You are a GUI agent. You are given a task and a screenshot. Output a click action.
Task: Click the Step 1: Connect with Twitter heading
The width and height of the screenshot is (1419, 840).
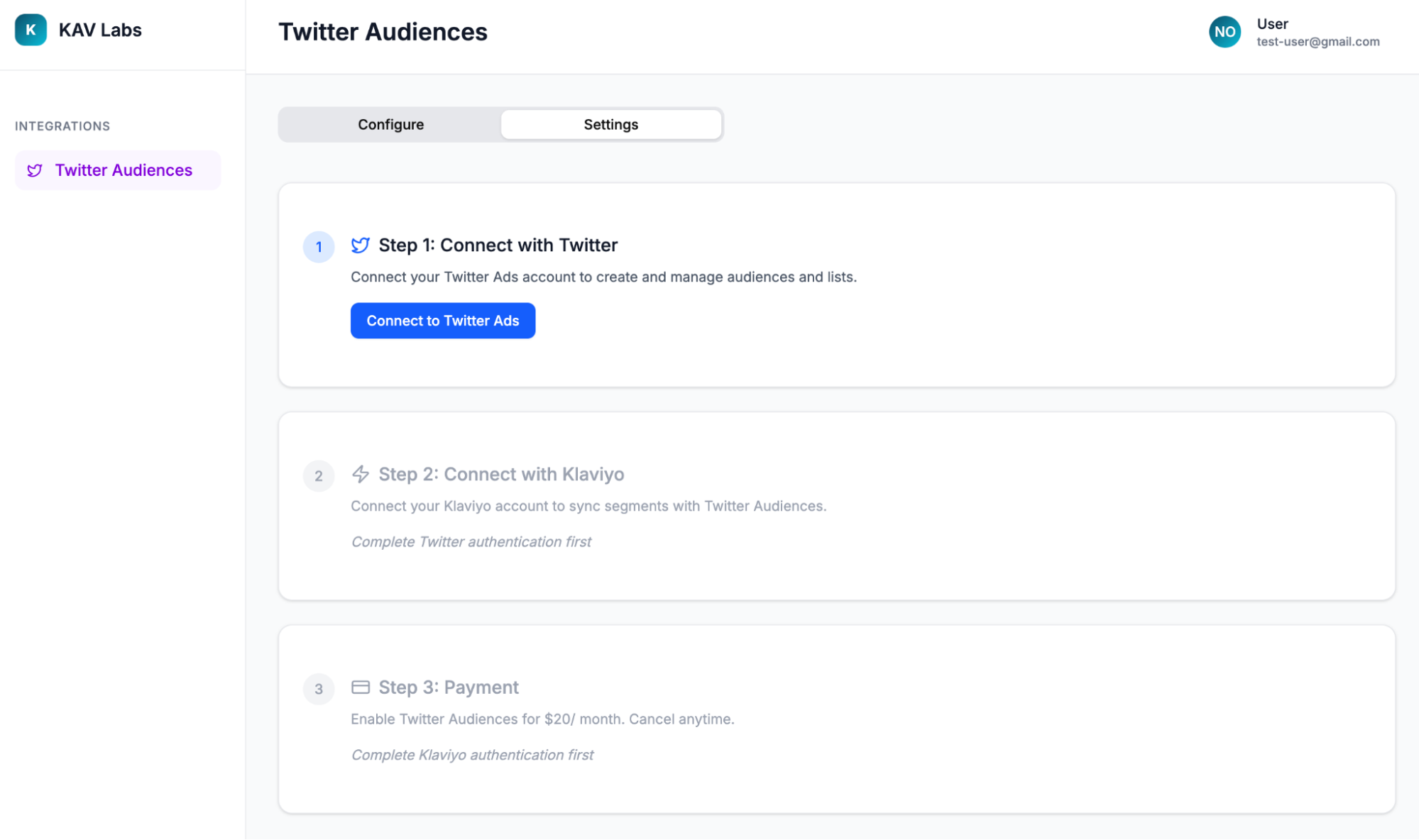point(498,245)
